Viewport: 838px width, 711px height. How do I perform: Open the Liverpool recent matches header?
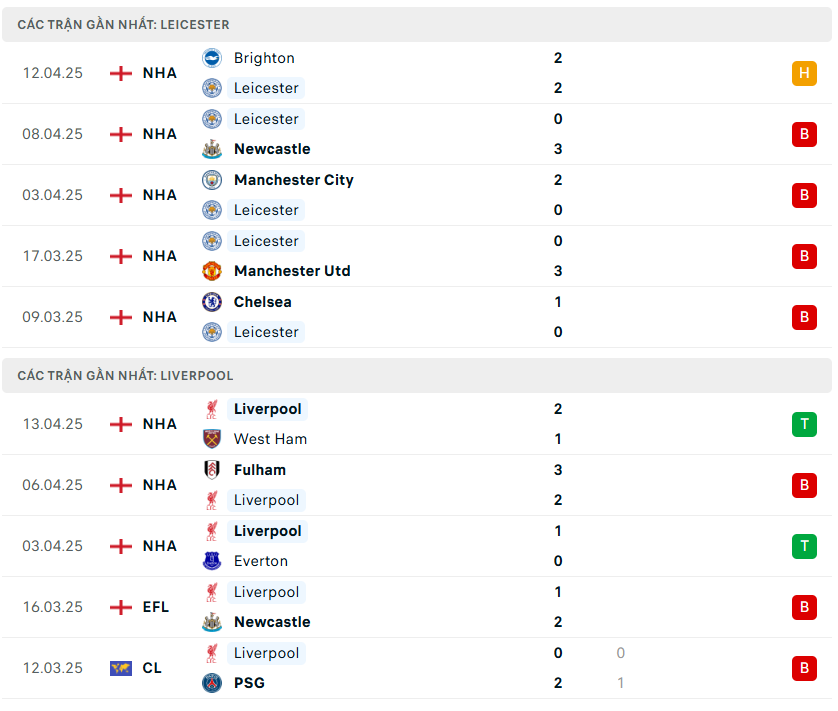(125, 375)
